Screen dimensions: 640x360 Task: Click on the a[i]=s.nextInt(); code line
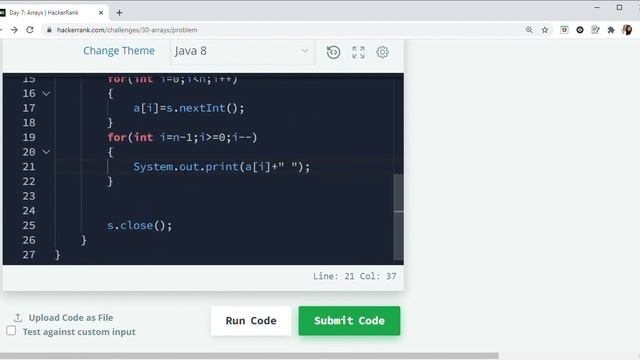pyautogui.click(x=189, y=108)
